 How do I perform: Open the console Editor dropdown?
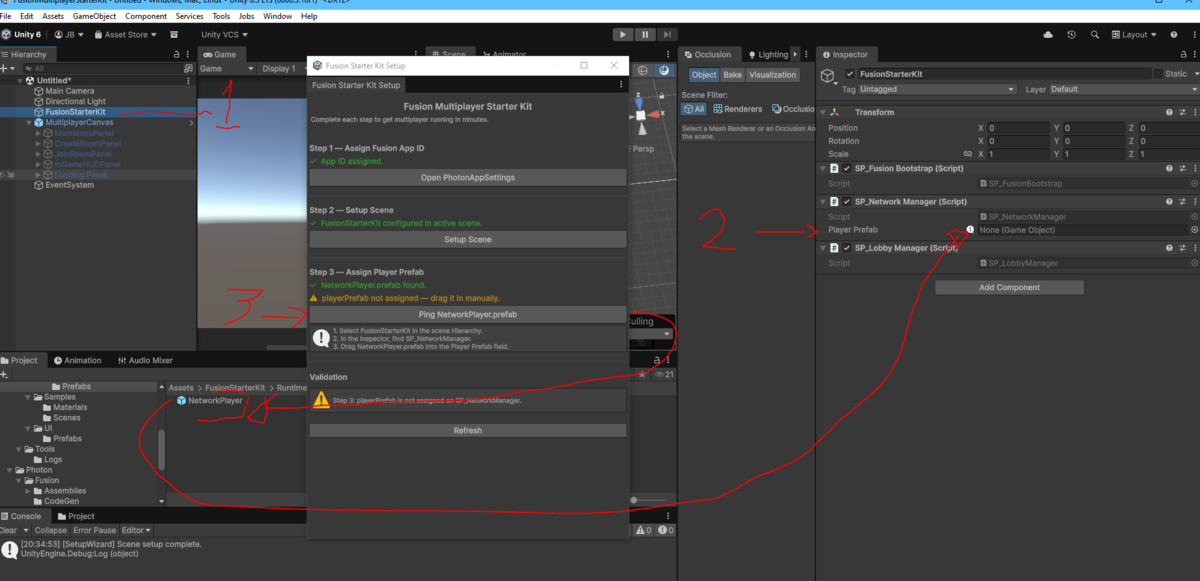[x=136, y=530]
